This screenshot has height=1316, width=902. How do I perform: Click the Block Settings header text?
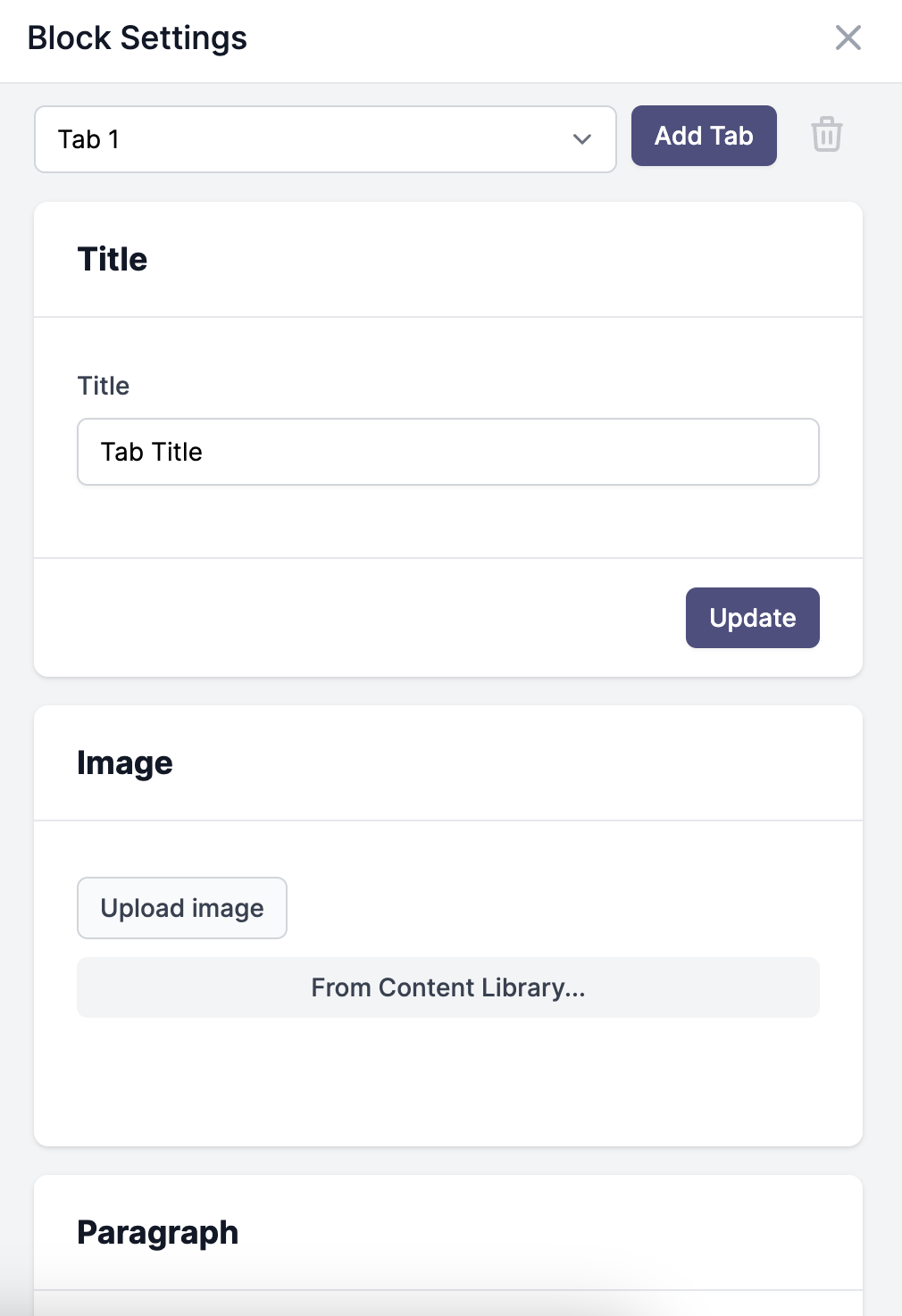click(138, 38)
